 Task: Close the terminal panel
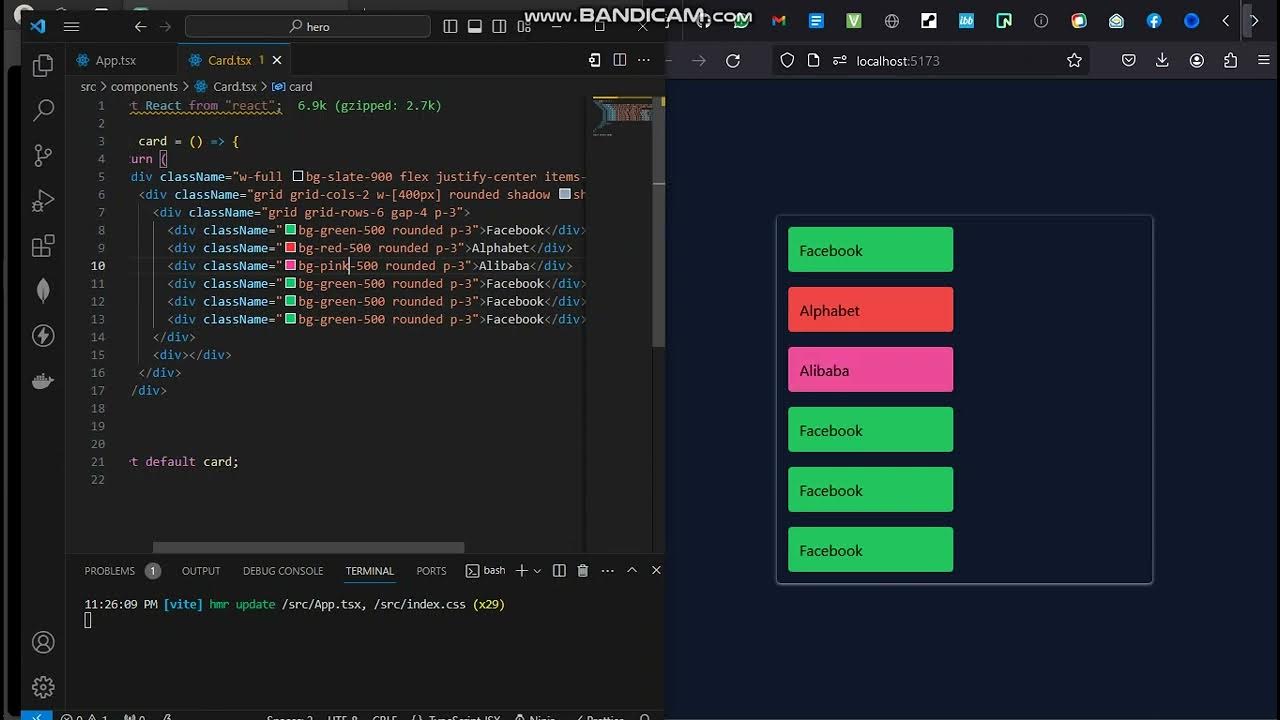656,570
